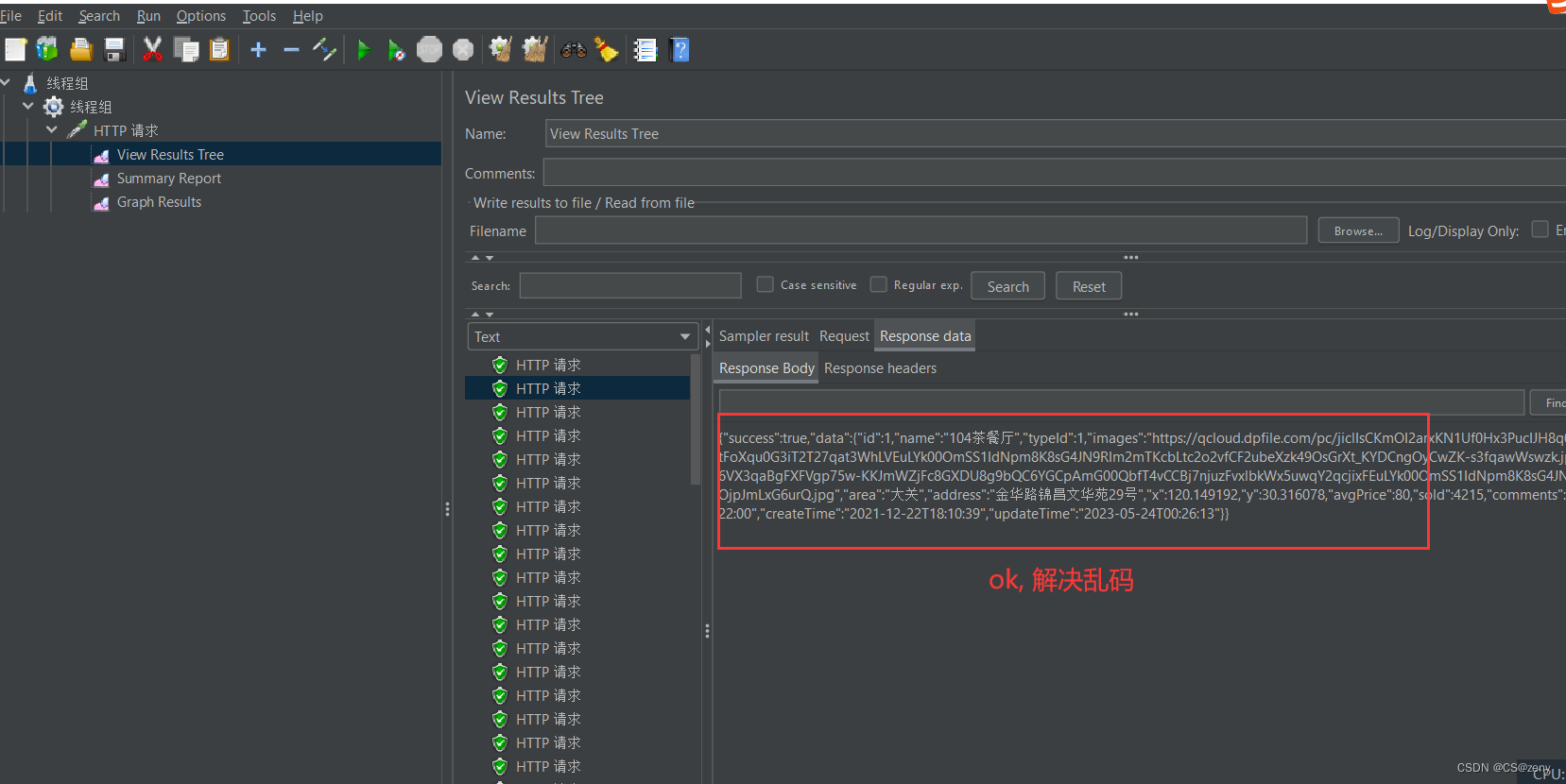
Task: Click the Name input field
Action: (1056, 134)
